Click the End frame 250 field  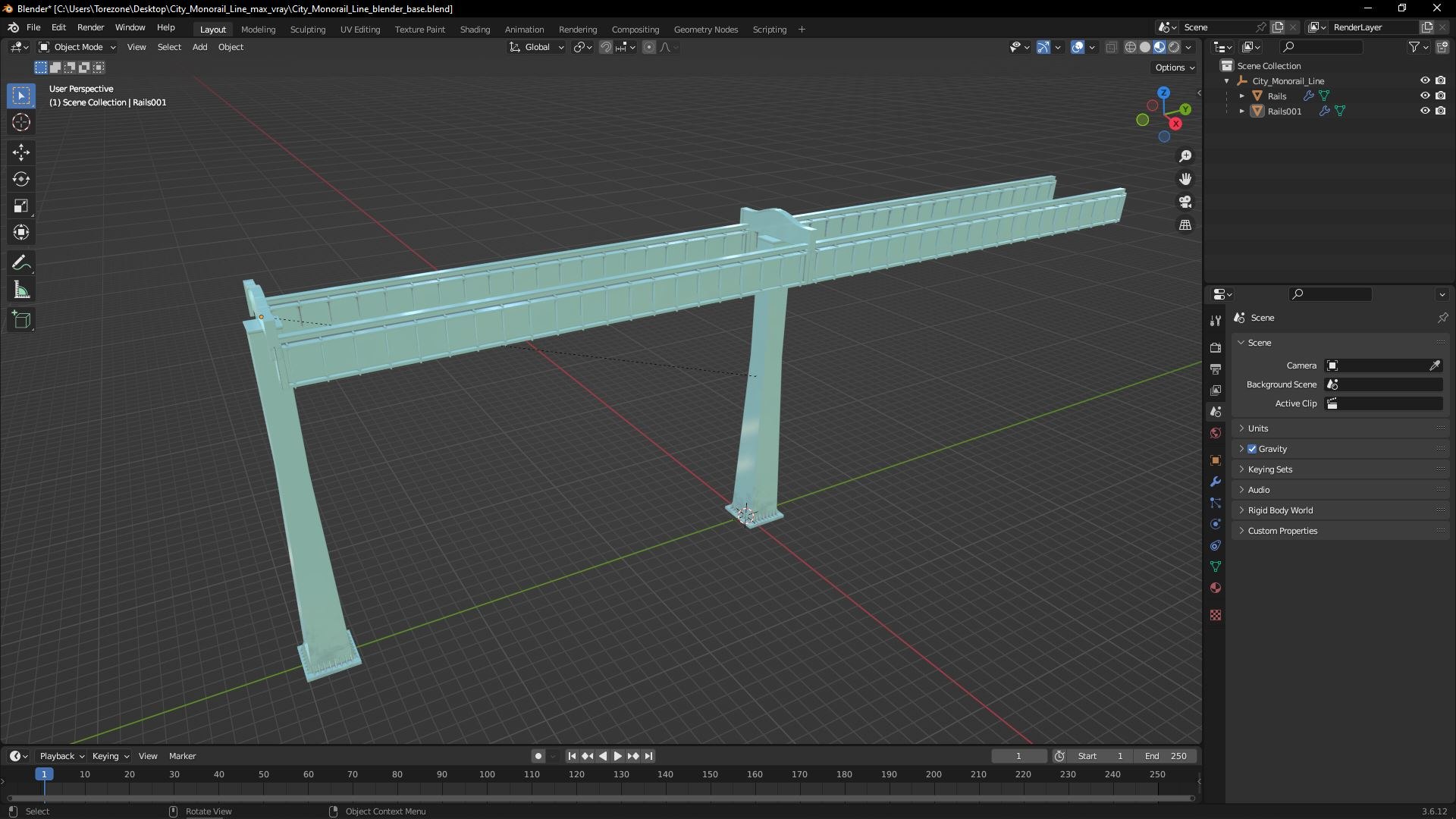tap(1166, 756)
